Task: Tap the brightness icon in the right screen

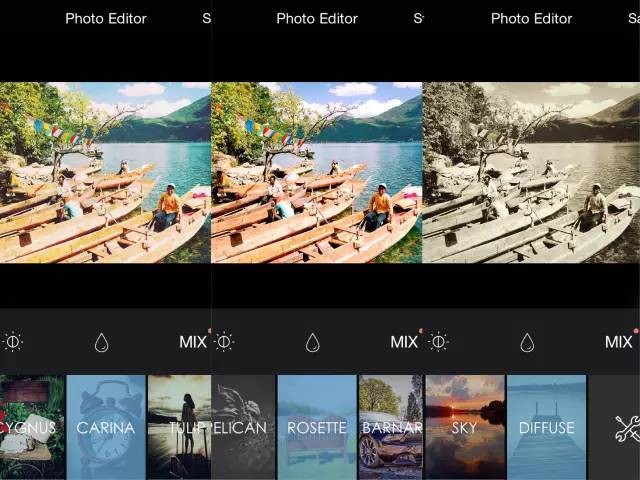Action: click(x=438, y=342)
